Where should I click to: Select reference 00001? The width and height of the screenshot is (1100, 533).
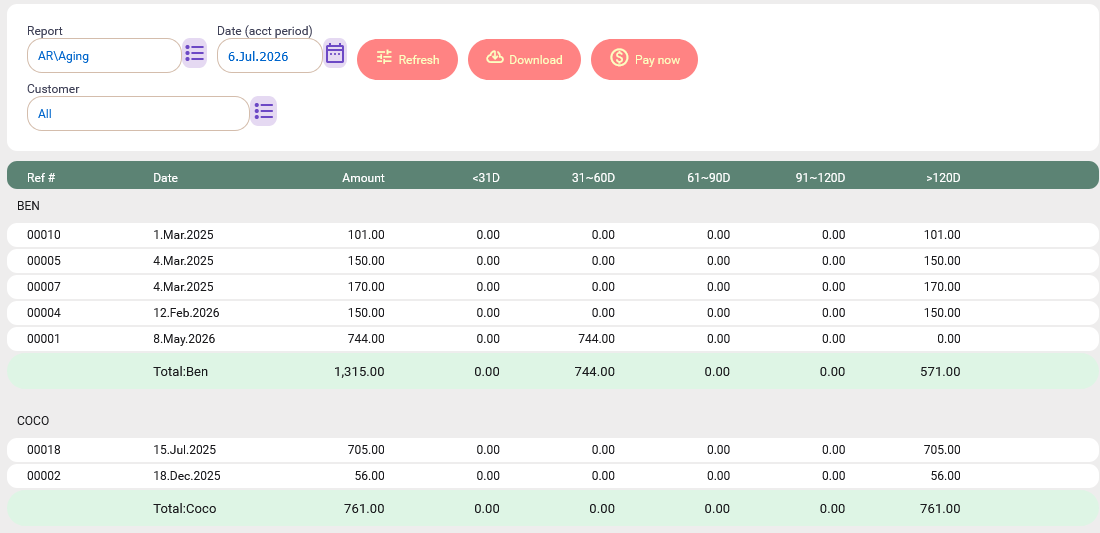pyautogui.click(x=44, y=339)
